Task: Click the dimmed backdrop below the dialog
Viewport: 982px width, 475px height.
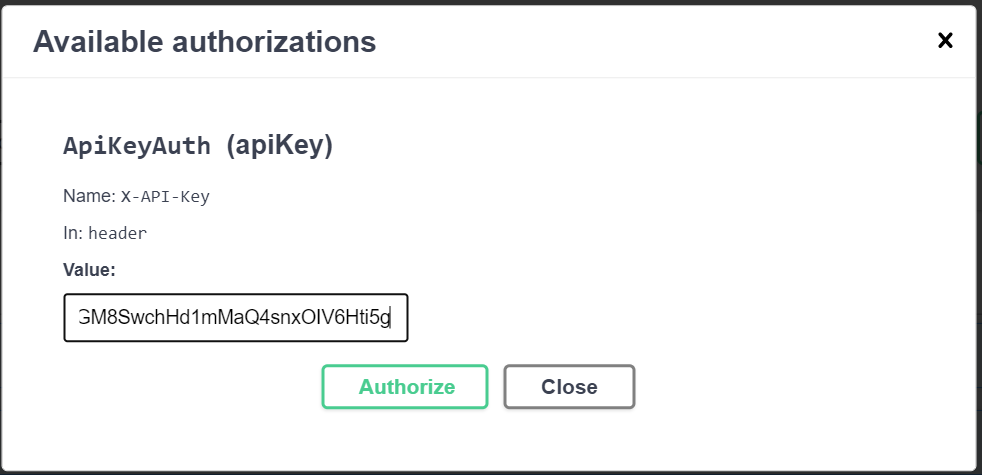Action: pos(490,473)
